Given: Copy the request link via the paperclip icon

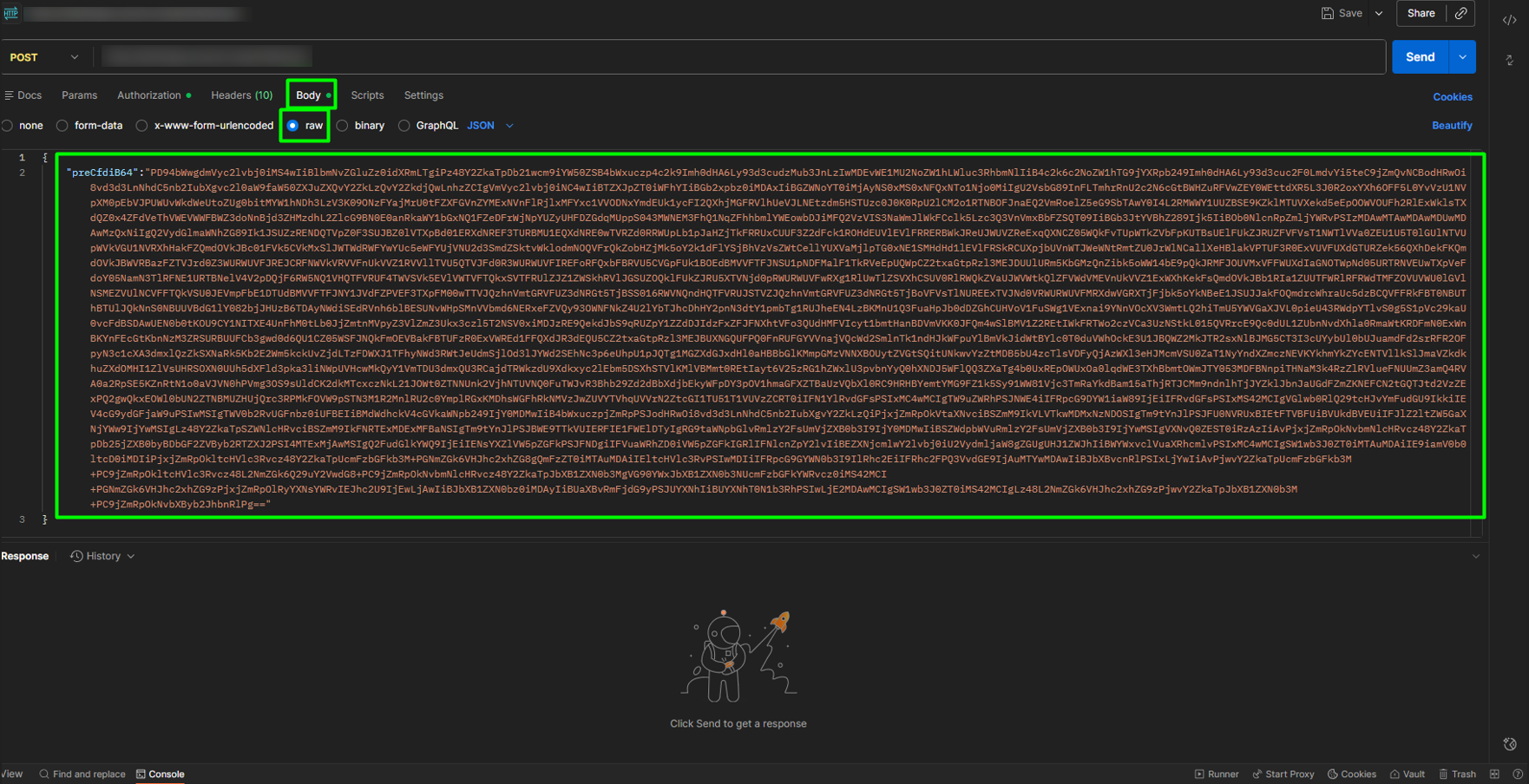Looking at the screenshot, I should (x=1461, y=13).
